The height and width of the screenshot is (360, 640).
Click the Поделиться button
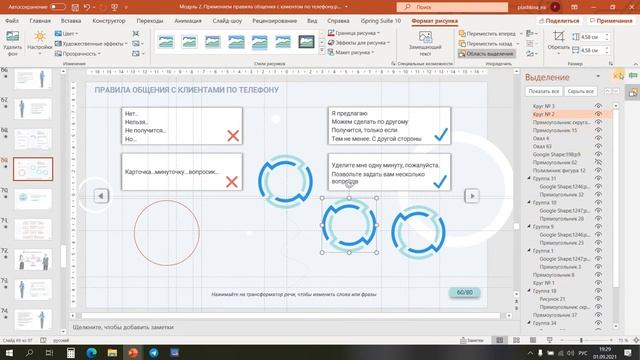pyautogui.click(x=559, y=21)
